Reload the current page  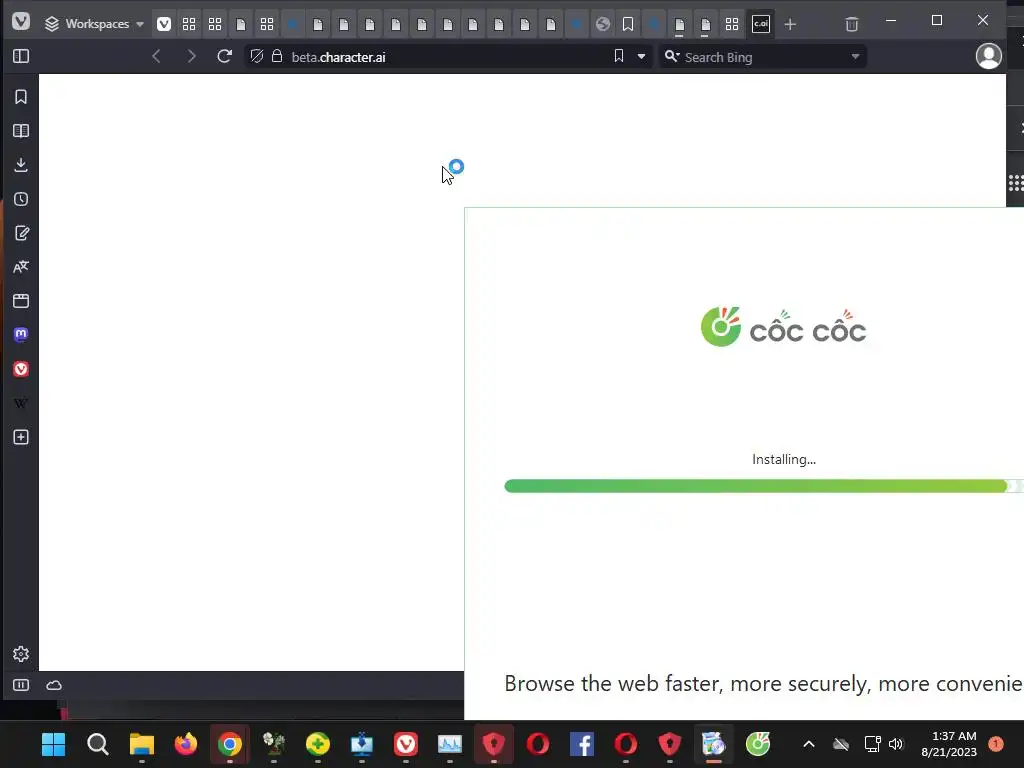(x=224, y=56)
